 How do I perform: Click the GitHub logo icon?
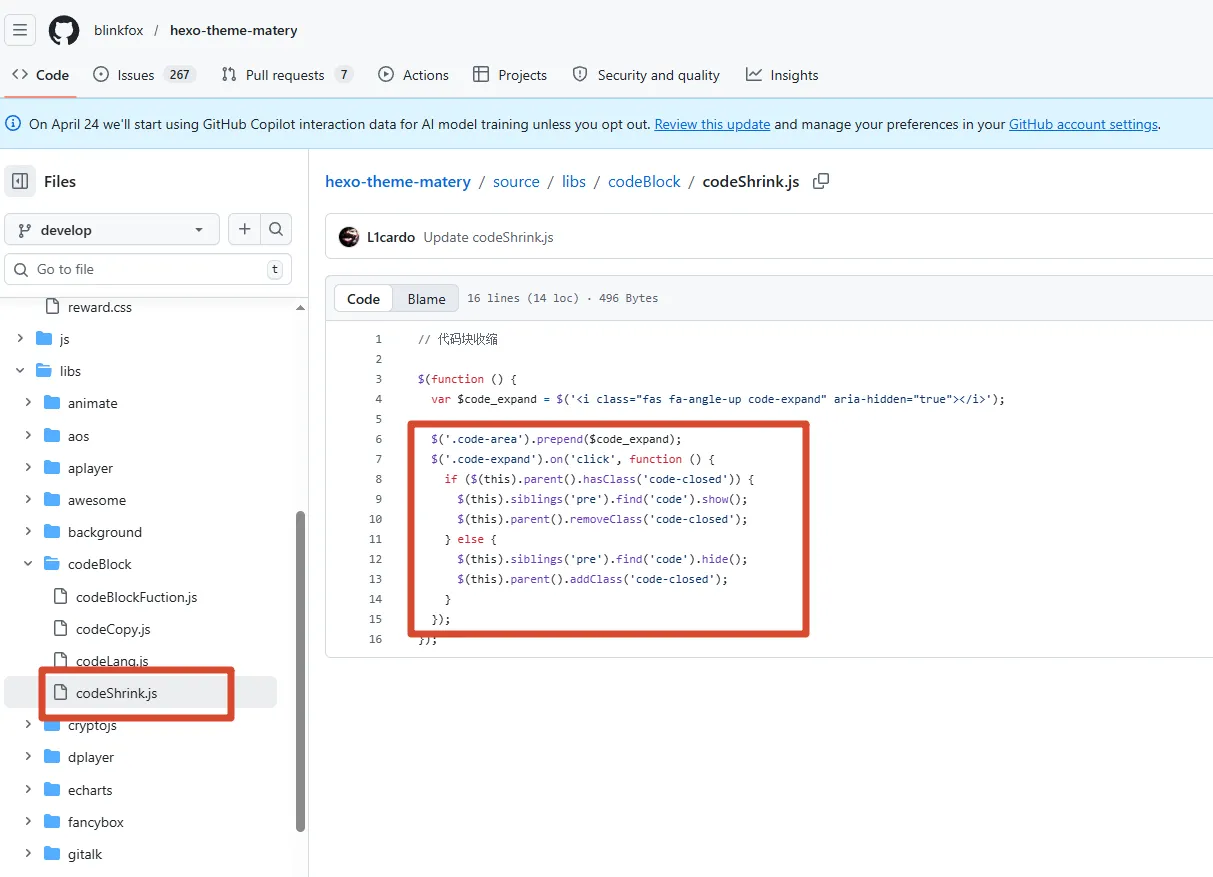click(x=64, y=30)
